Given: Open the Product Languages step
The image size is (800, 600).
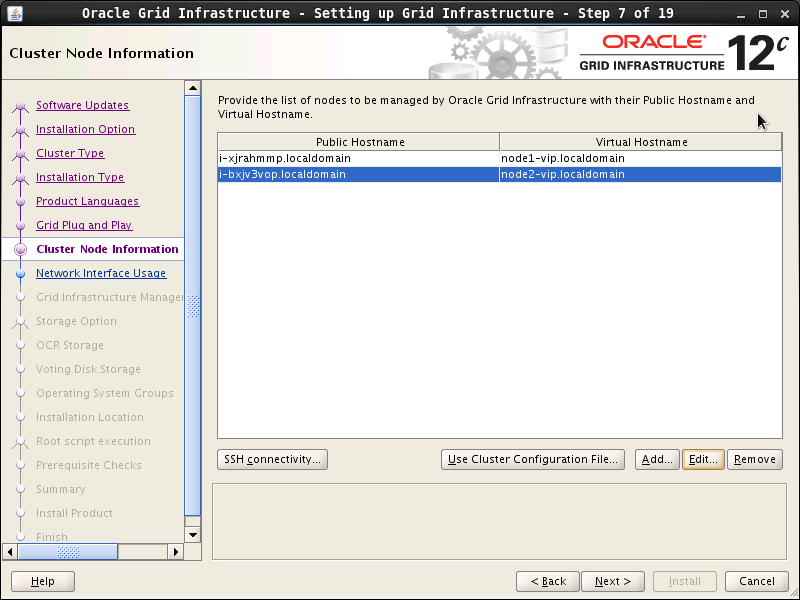Looking at the screenshot, I should [x=87, y=201].
